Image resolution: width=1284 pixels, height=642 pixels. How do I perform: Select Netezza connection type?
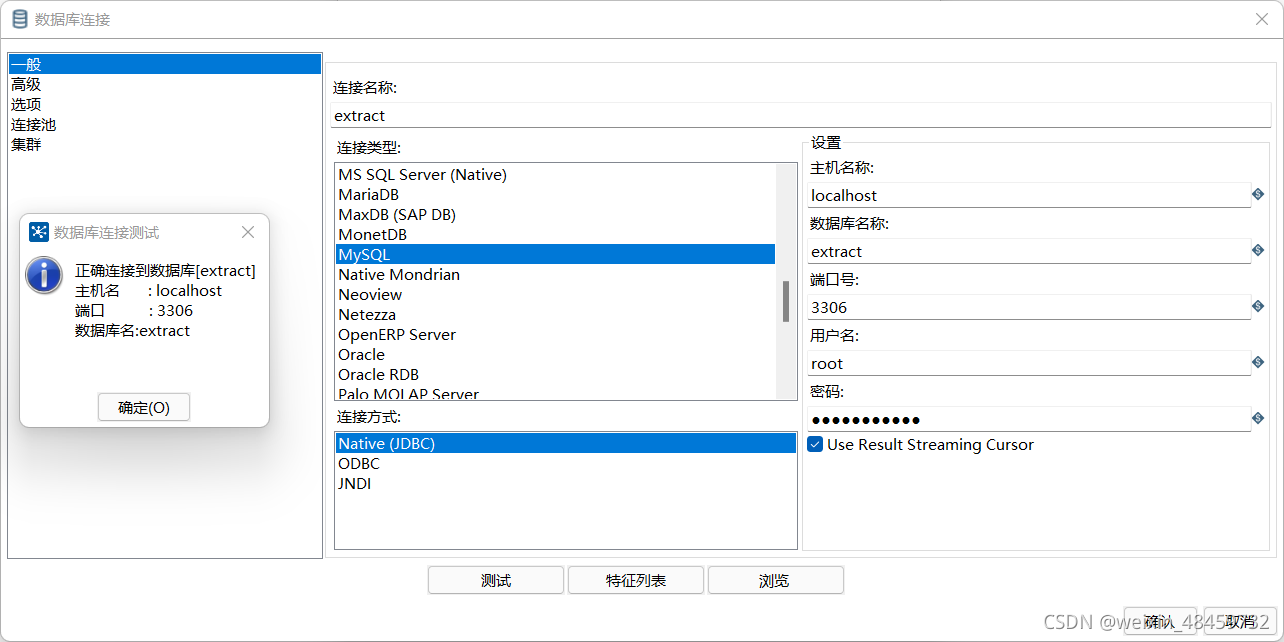[555, 314]
